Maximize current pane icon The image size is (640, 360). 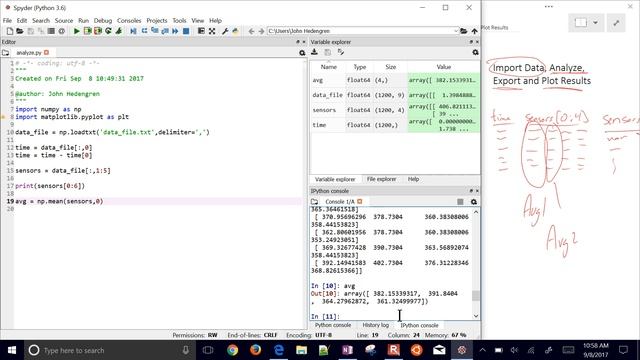(201, 31)
